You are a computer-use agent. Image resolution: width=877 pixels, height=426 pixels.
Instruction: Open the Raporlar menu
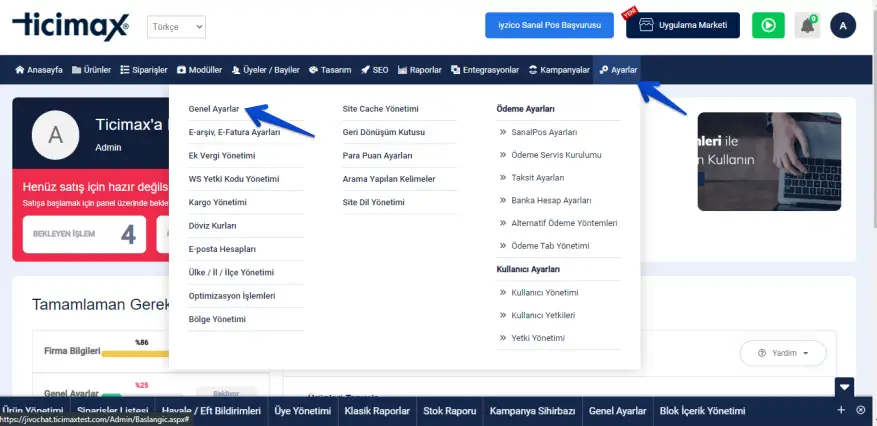click(419, 70)
